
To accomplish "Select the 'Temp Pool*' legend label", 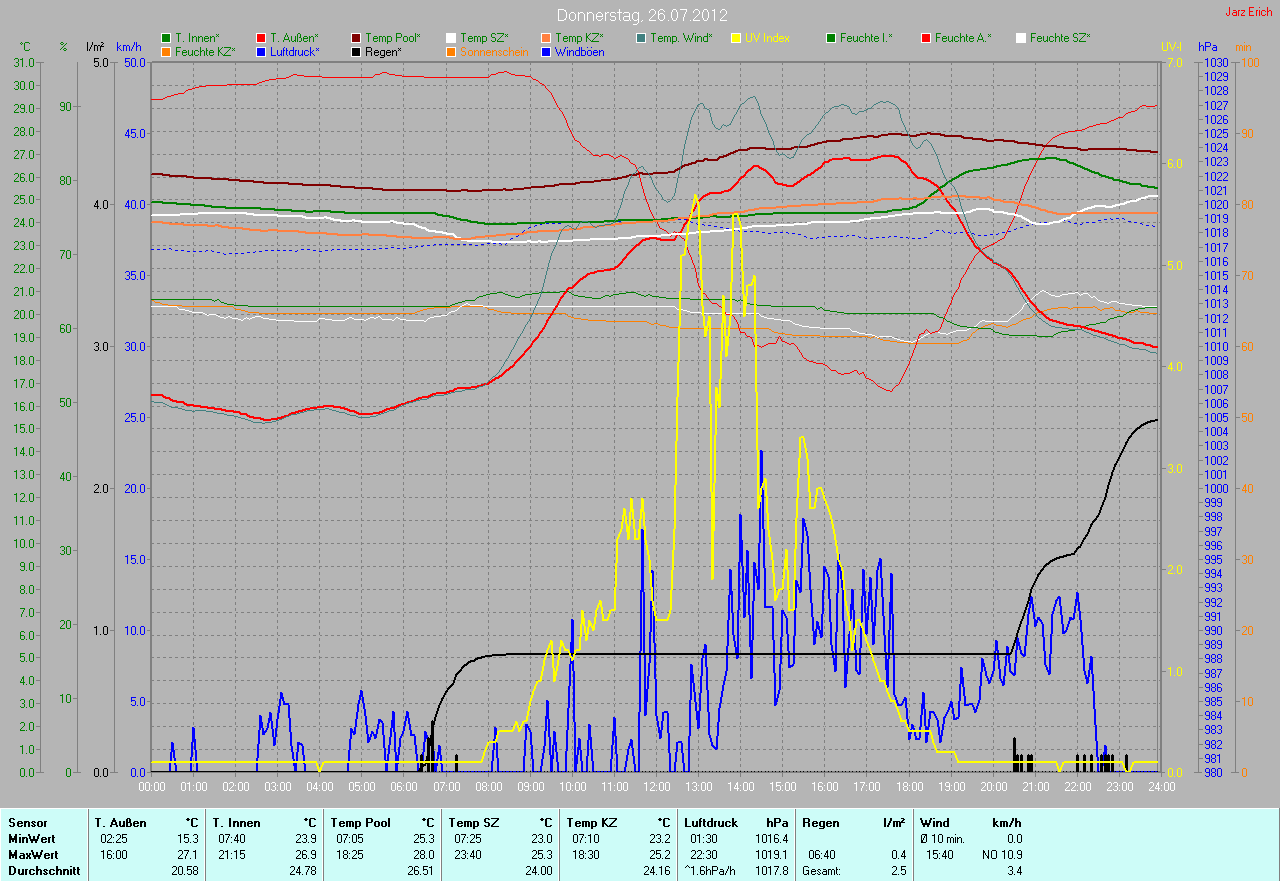I will [393, 38].
